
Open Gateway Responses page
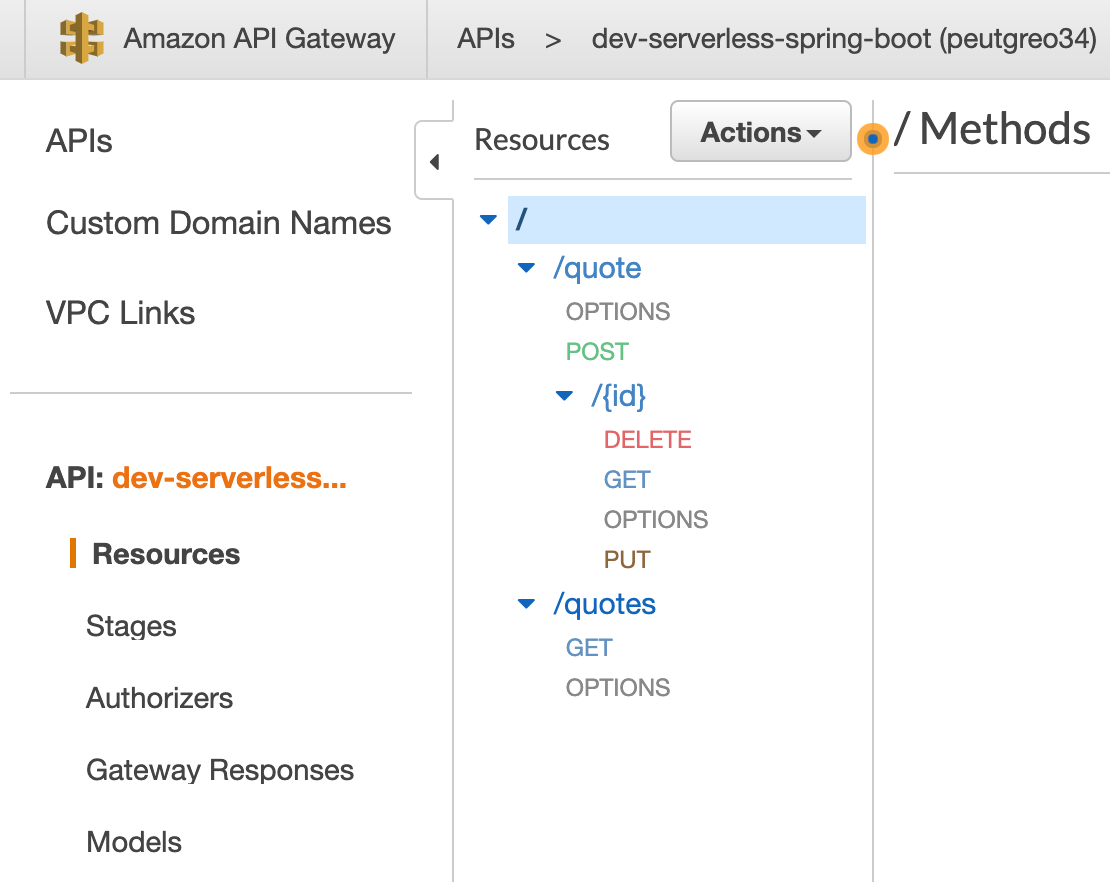tap(220, 770)
